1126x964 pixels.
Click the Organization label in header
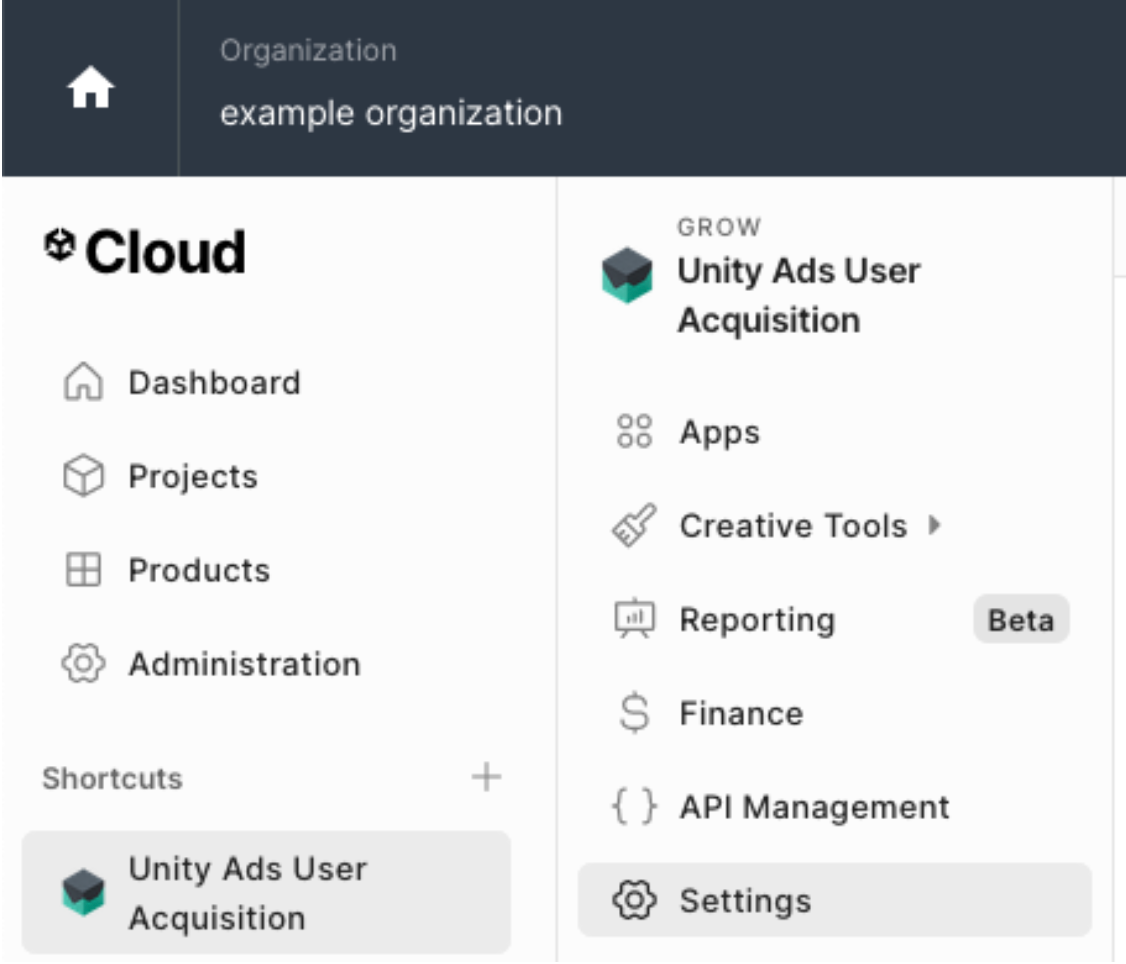[308, 50]
